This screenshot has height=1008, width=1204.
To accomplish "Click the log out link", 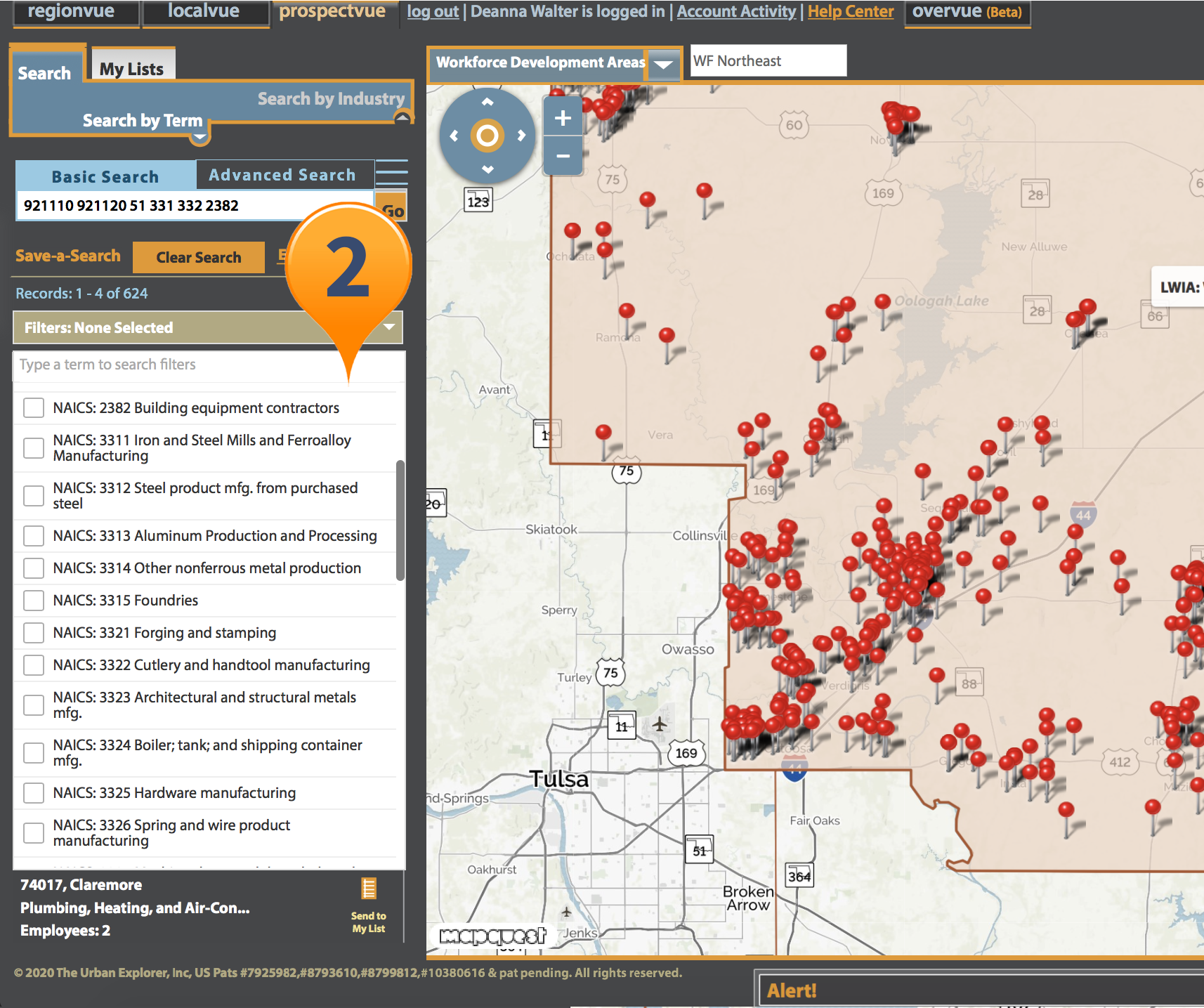I will click(x=433, y=11).
